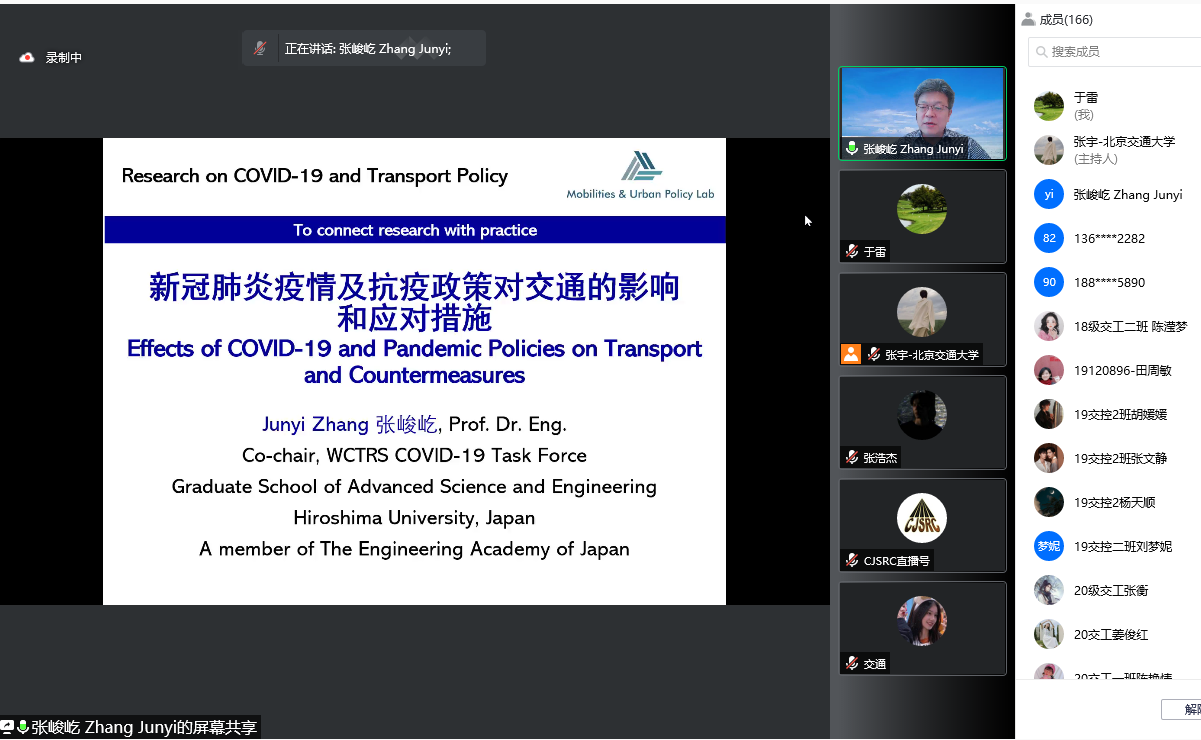Click the blue 'yi' avatar for Zhang Junyi

click(x=1048, y=194)
